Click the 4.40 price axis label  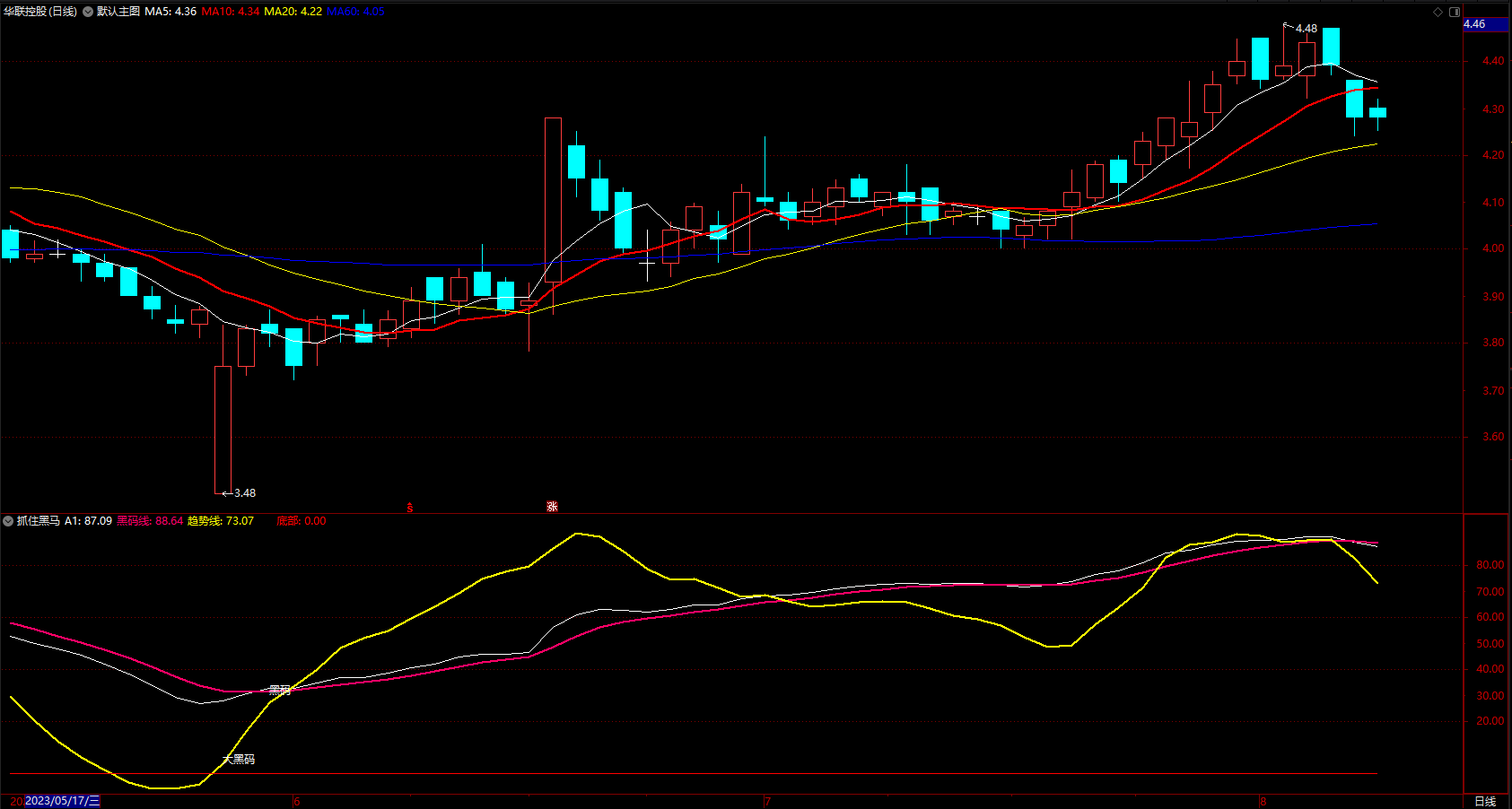pyautogui.click(x=1493, y=61)
